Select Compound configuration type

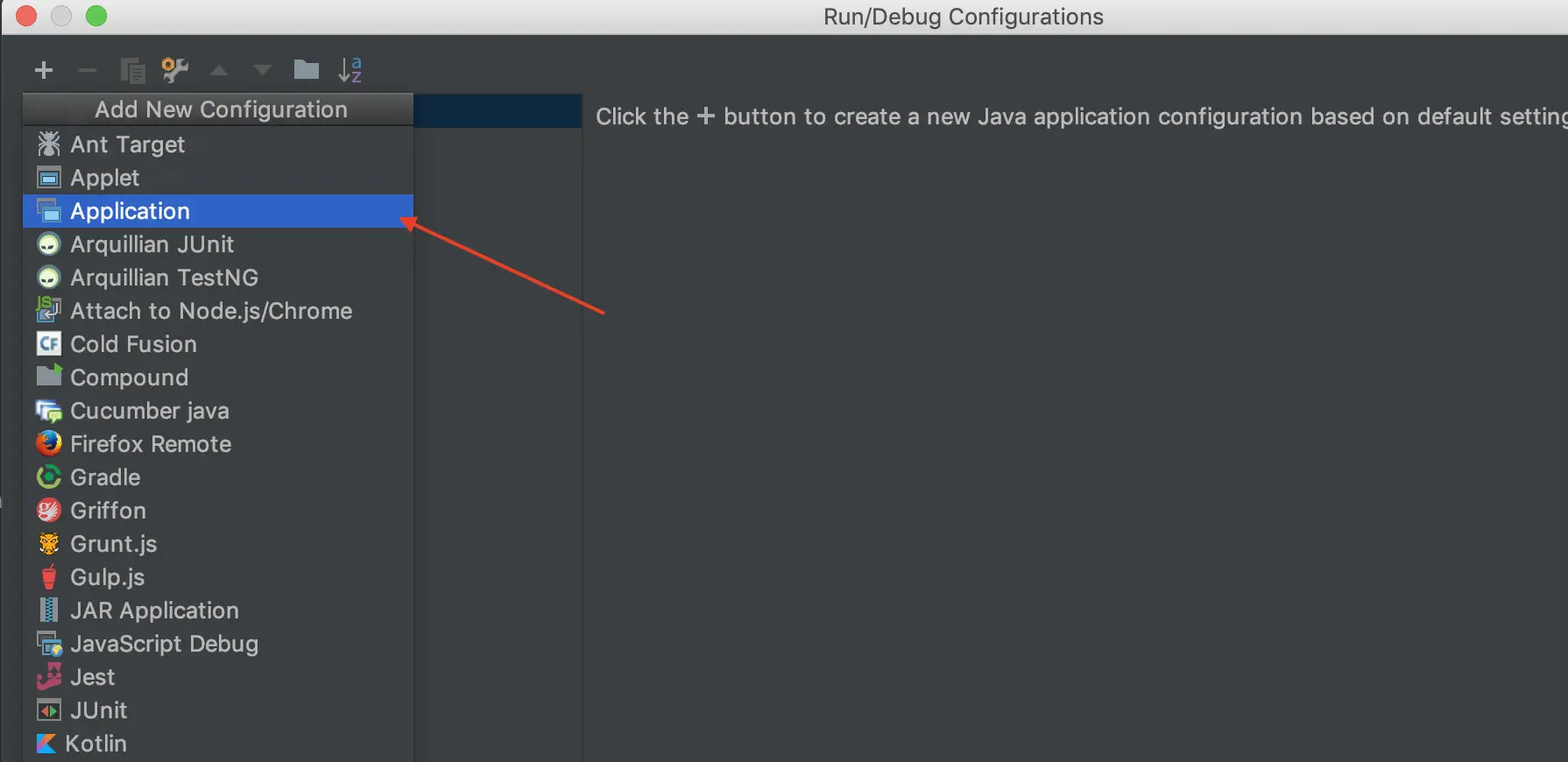[x=218, y=377]
